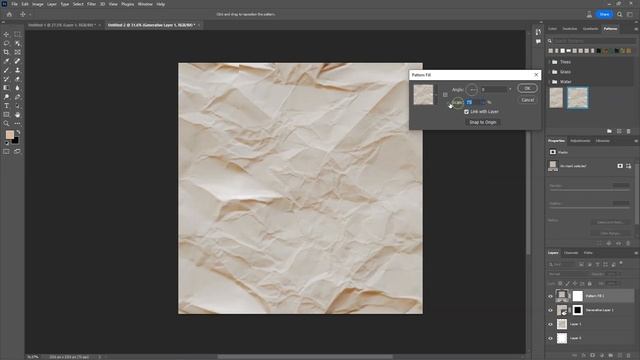
Task: Expand the Grass pattern folder
Action: 549,72
